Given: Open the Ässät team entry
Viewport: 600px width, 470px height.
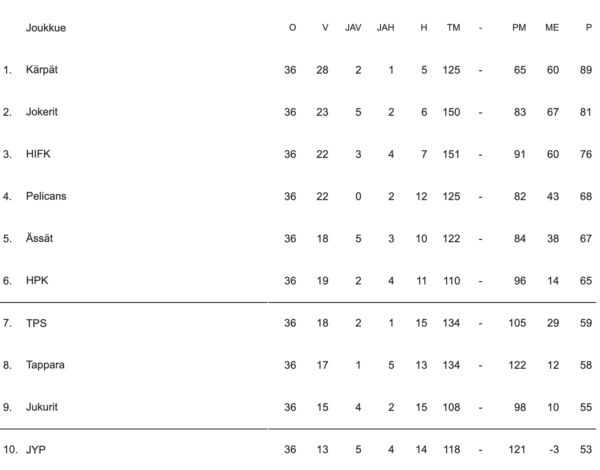Looking at the screenshot, I should (x=40, y=238).
